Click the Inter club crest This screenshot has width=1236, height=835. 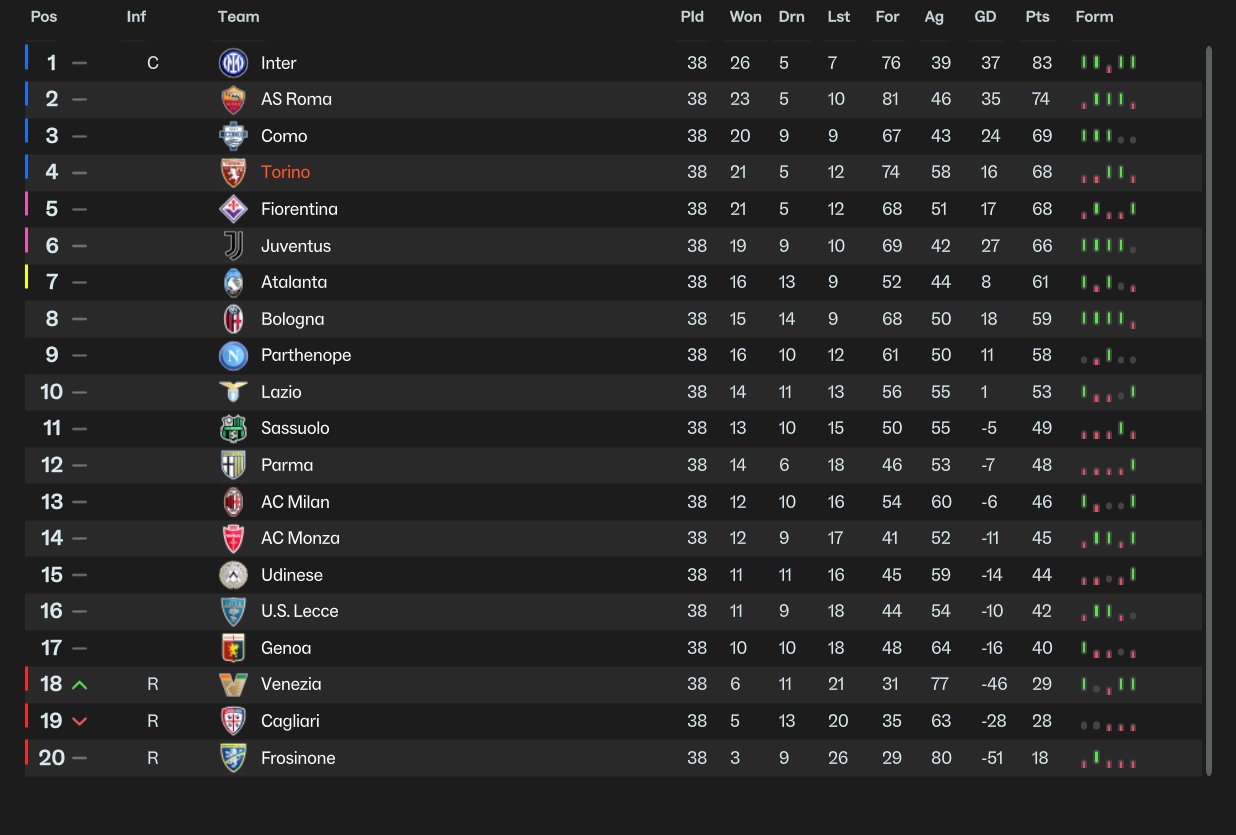[233, 63]
